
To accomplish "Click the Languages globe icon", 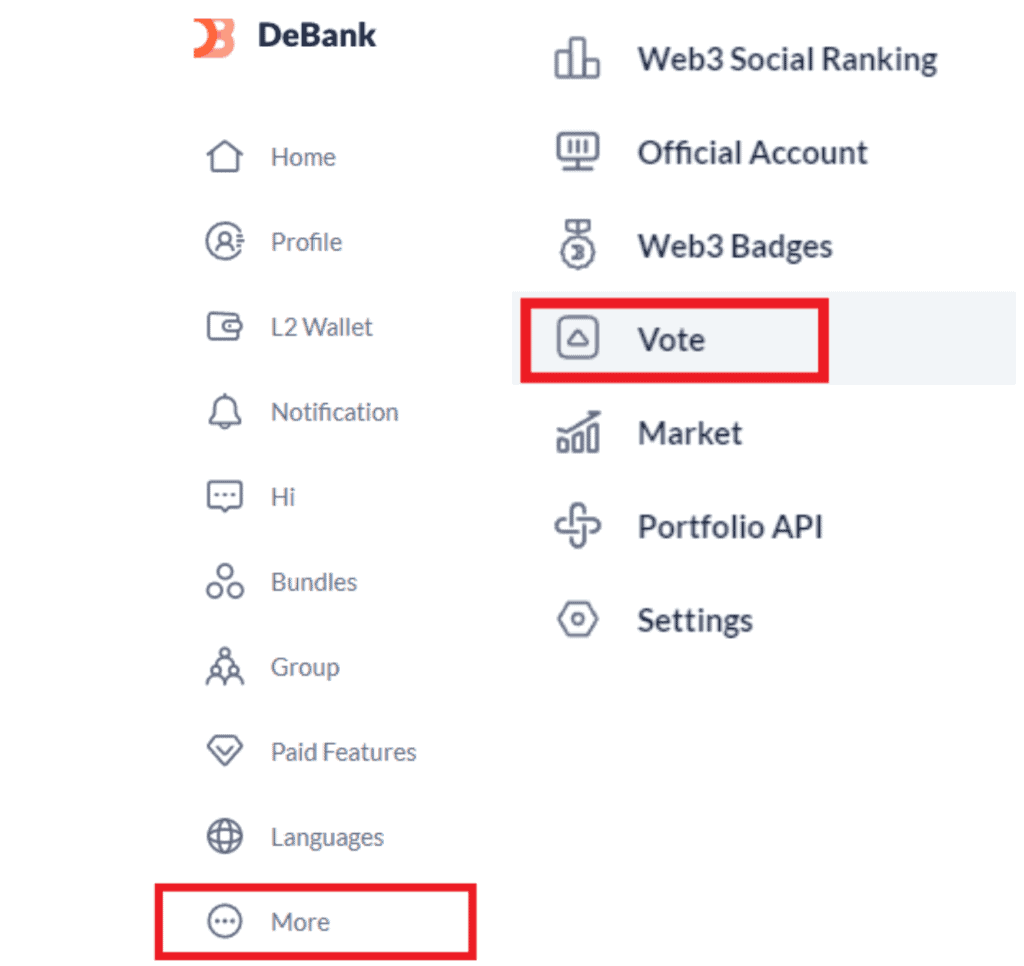I will coord(224,837).
